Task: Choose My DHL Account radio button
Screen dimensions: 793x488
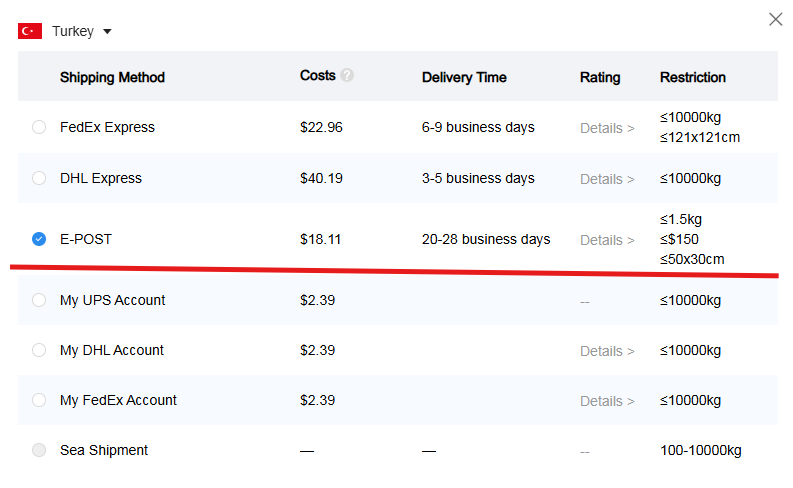Action: pyautogui.click(x=39, y=350)
